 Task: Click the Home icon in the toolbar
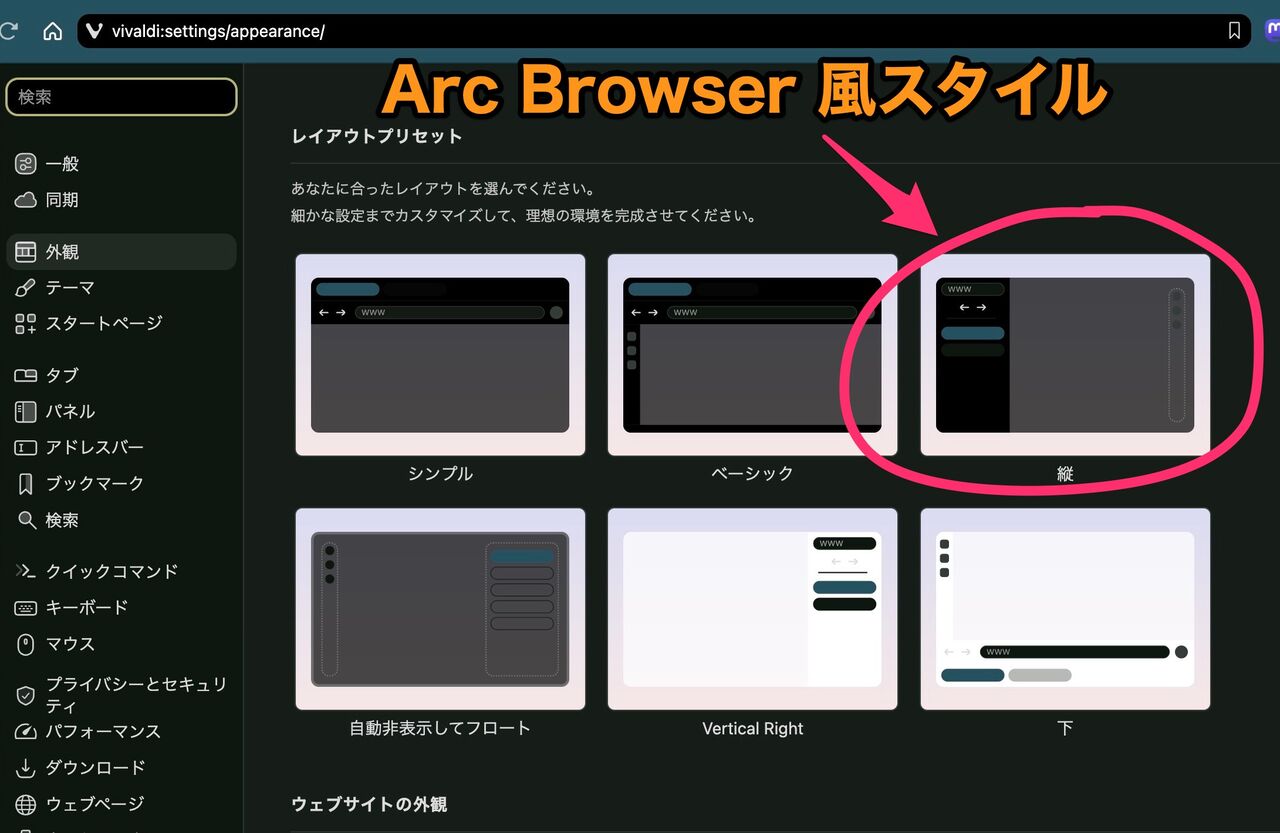[53, 31]
